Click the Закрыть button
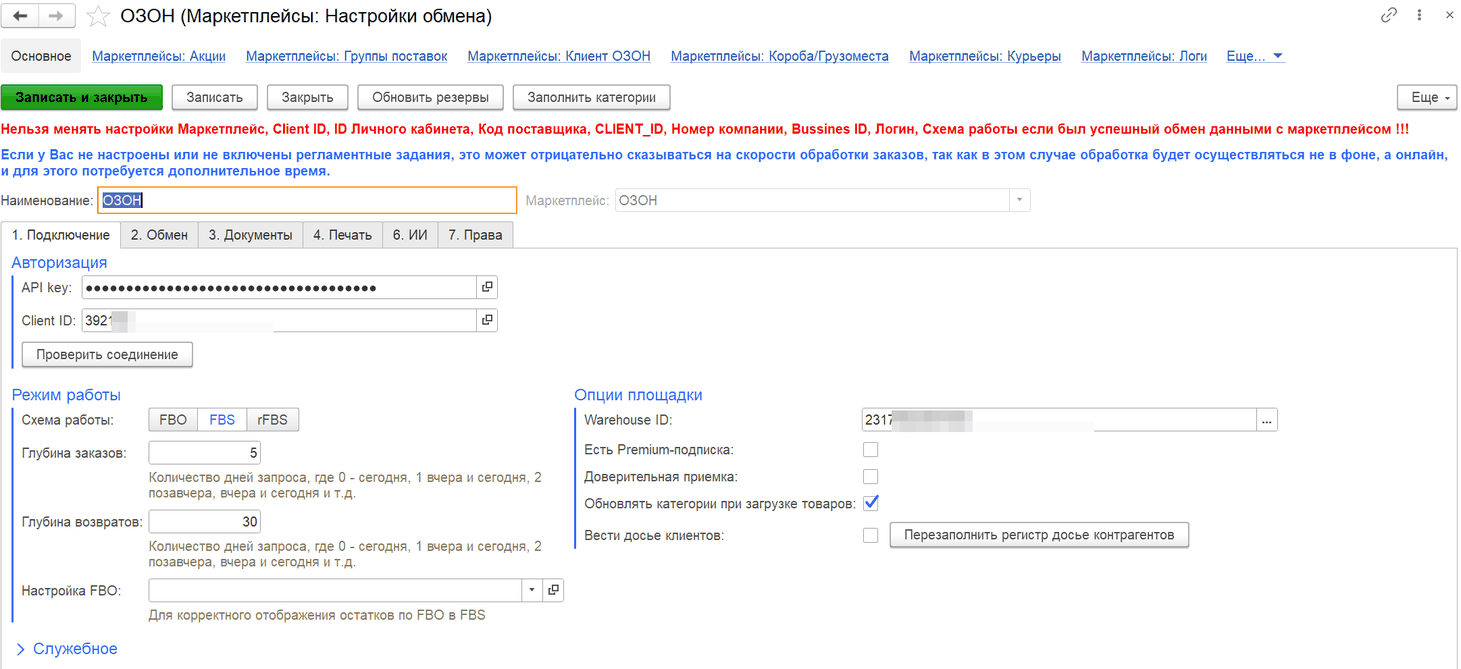Screen dimensions: 1461x669 coord(307,97)
